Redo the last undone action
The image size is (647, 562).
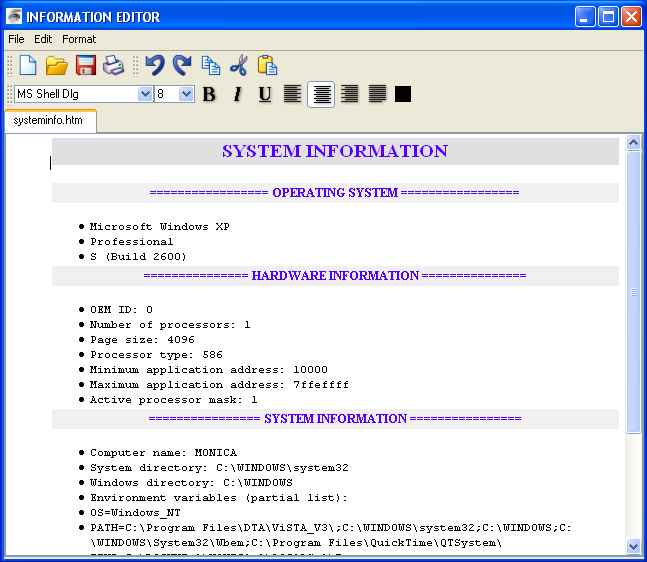click(182, 65)
